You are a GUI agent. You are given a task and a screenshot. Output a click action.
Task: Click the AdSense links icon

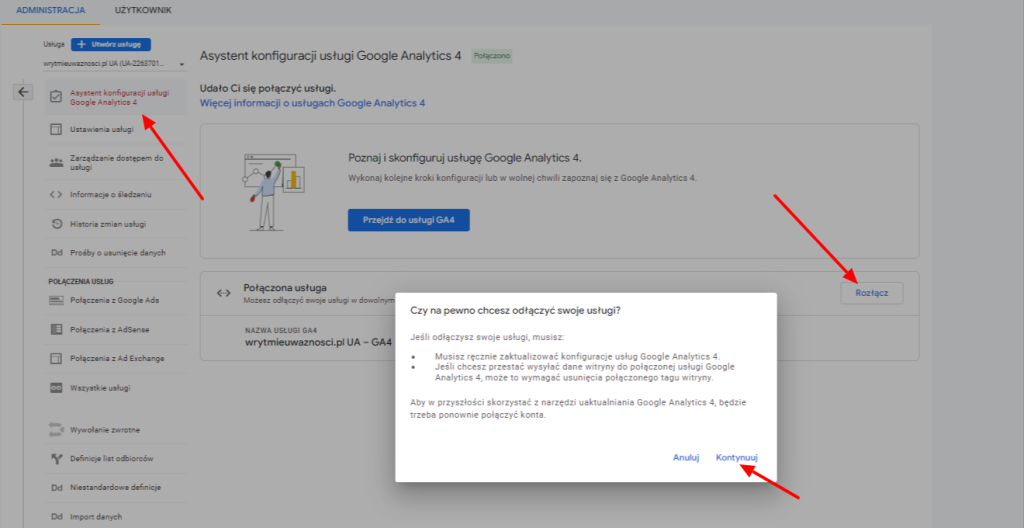tap(56, 329)
